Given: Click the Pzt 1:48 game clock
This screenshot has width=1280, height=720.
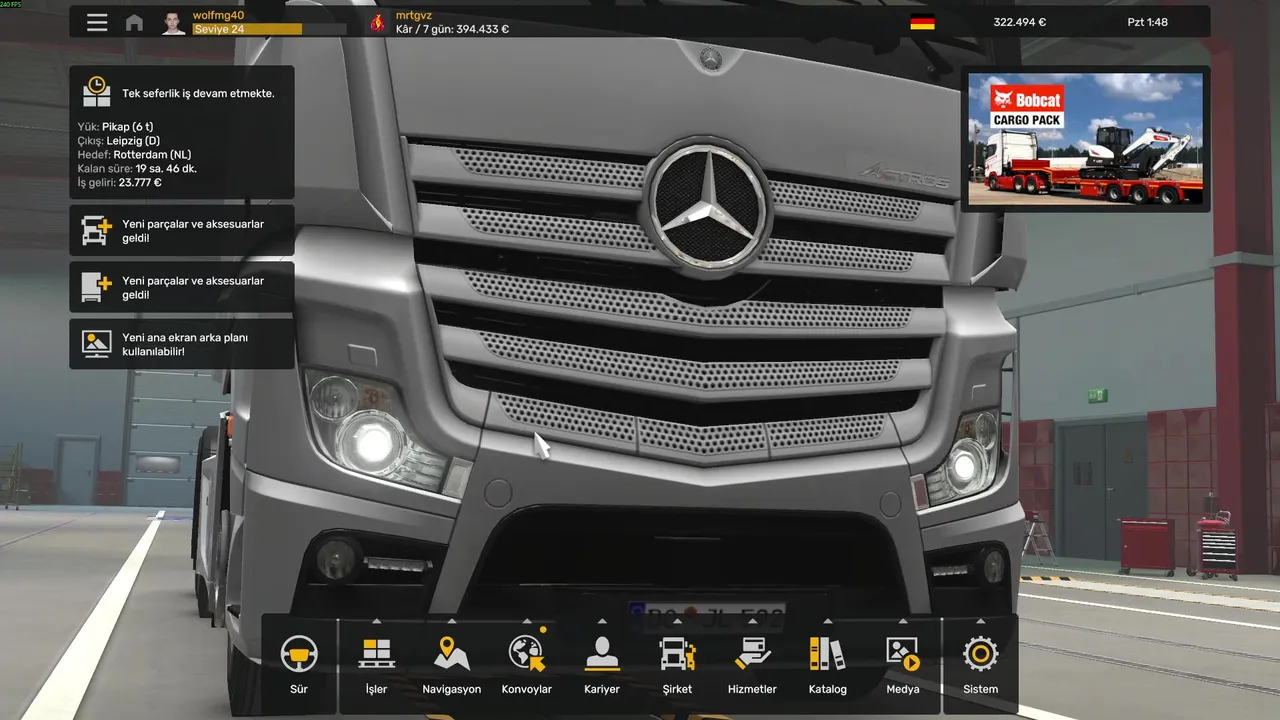Looking at the screenshot, I should tap(1147, 22).
